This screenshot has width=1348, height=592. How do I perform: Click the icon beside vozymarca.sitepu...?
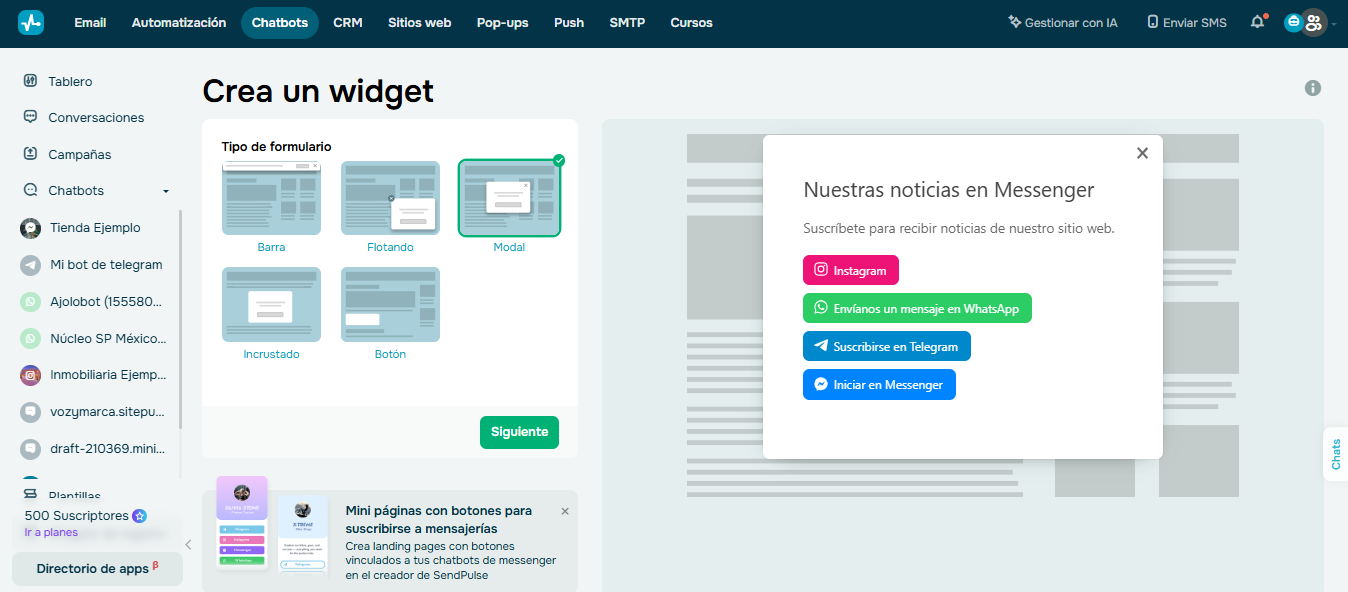point(30,412)
